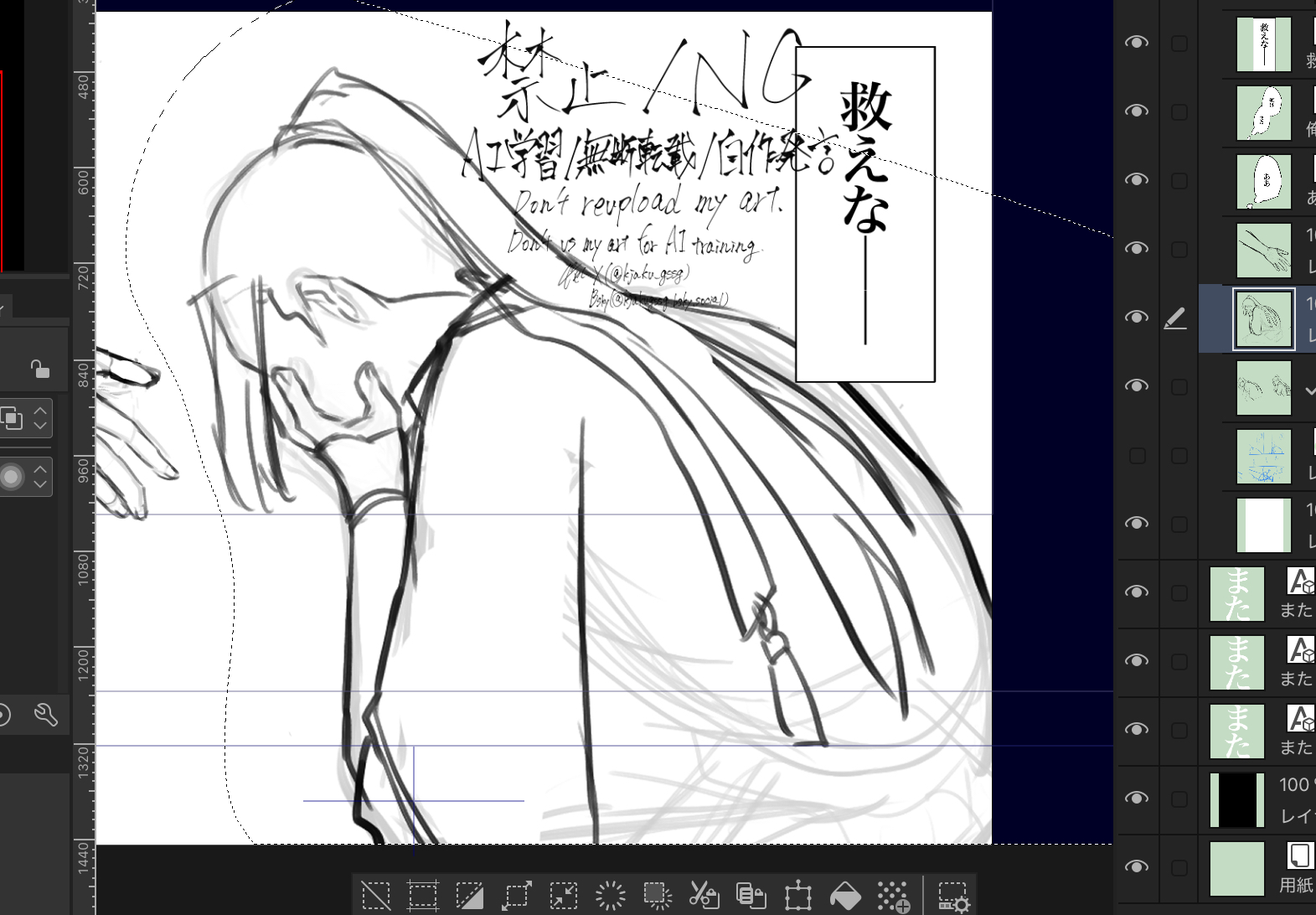Click the Expand selected area icon
1316x915 pixels.
[516, 896]
